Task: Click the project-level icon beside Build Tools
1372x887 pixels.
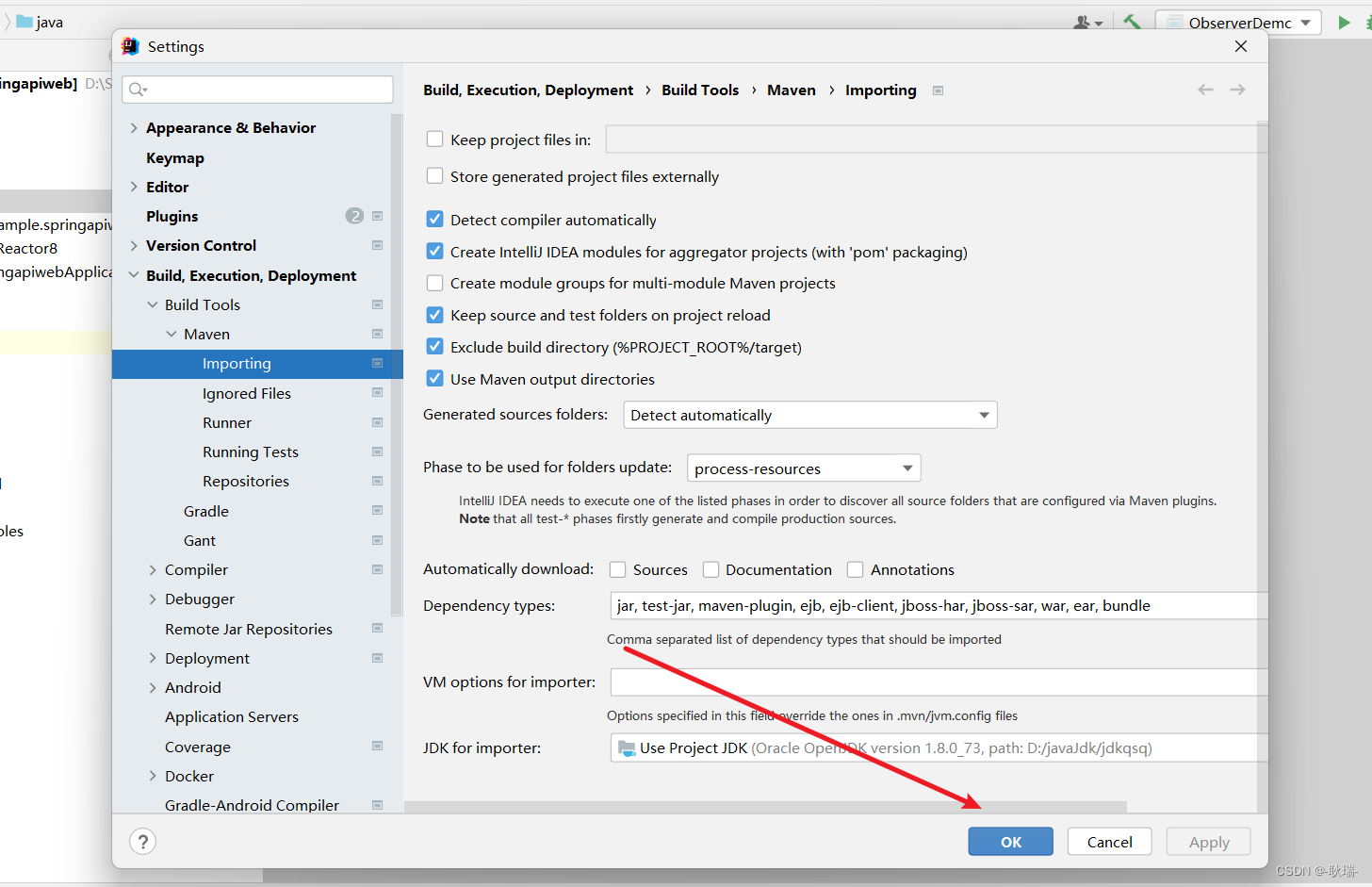Action: click(x=377, y=304)
